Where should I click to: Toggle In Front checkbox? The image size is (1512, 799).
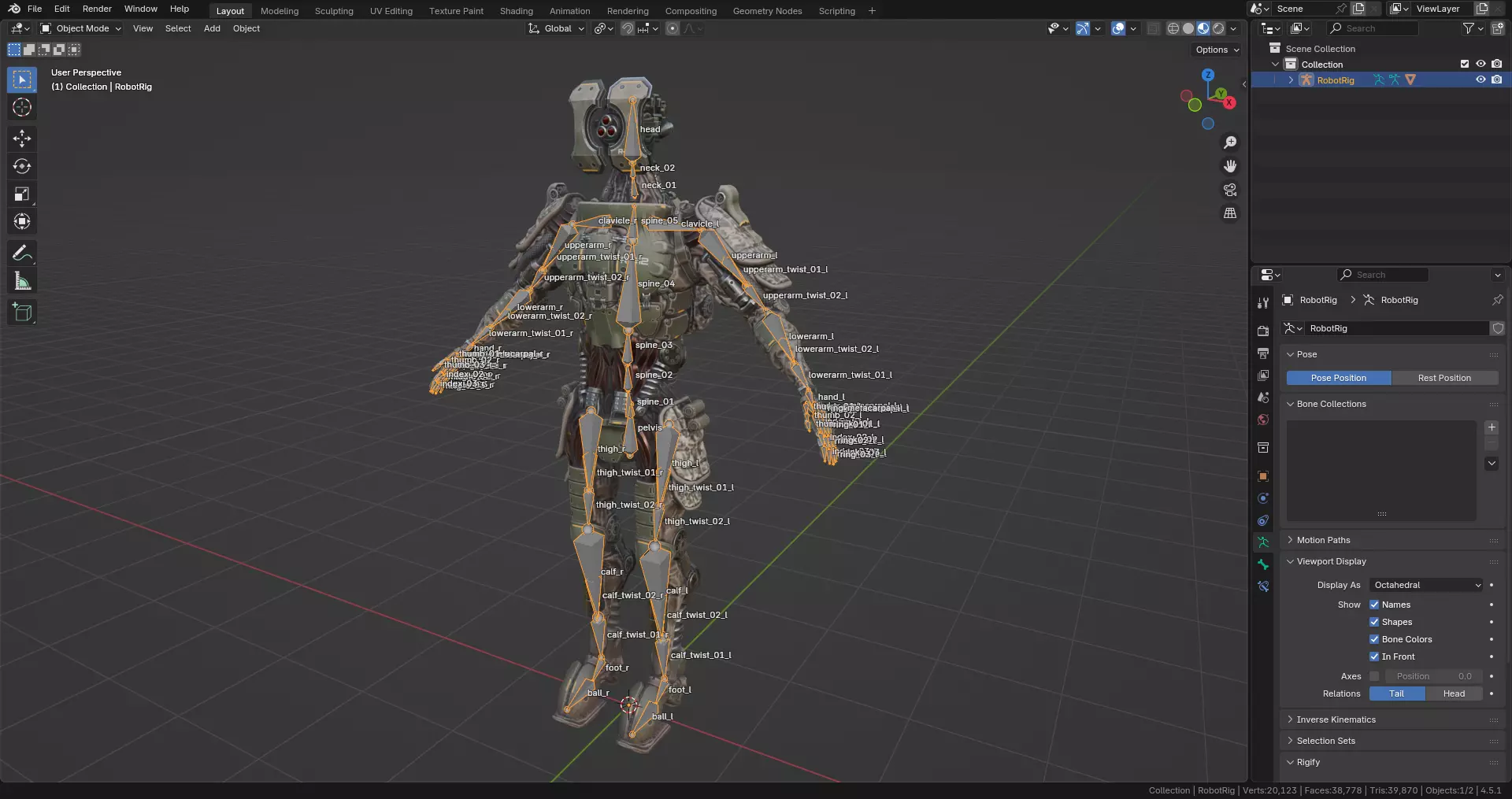click(1374, 657)
